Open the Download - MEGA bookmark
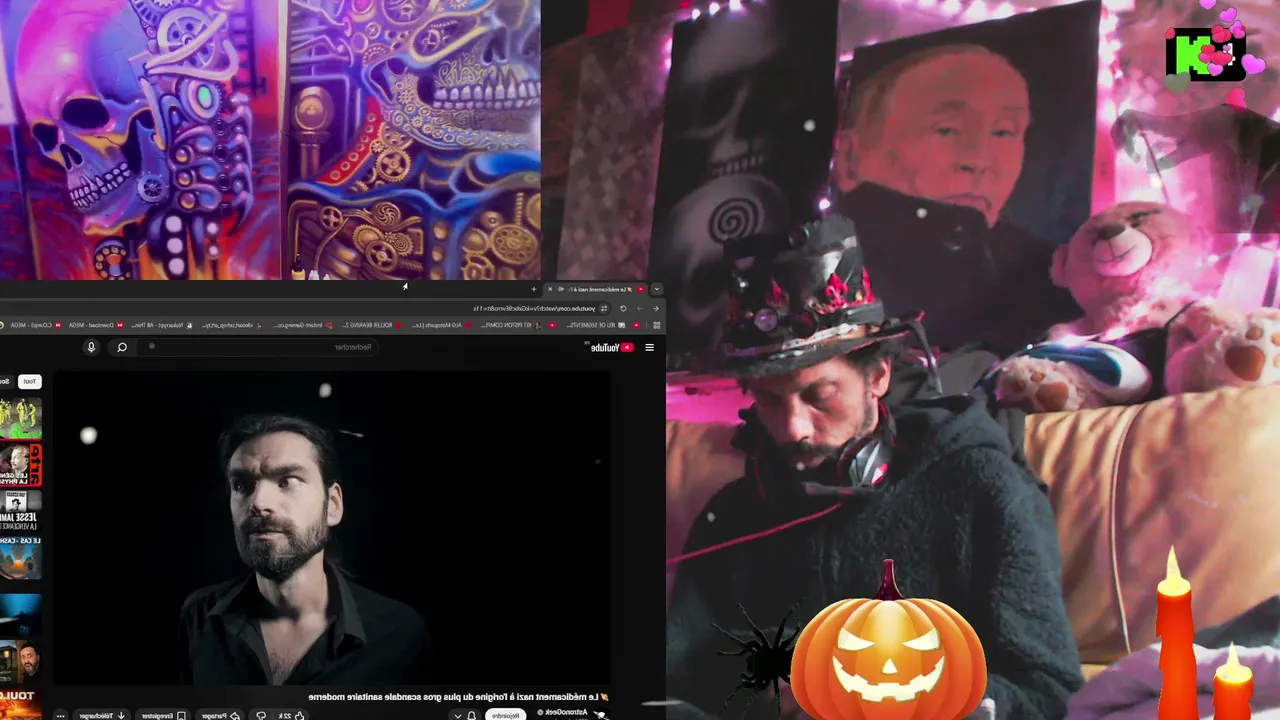The height and width of the screenshot is (720, 1280). [x=95, y=325]
